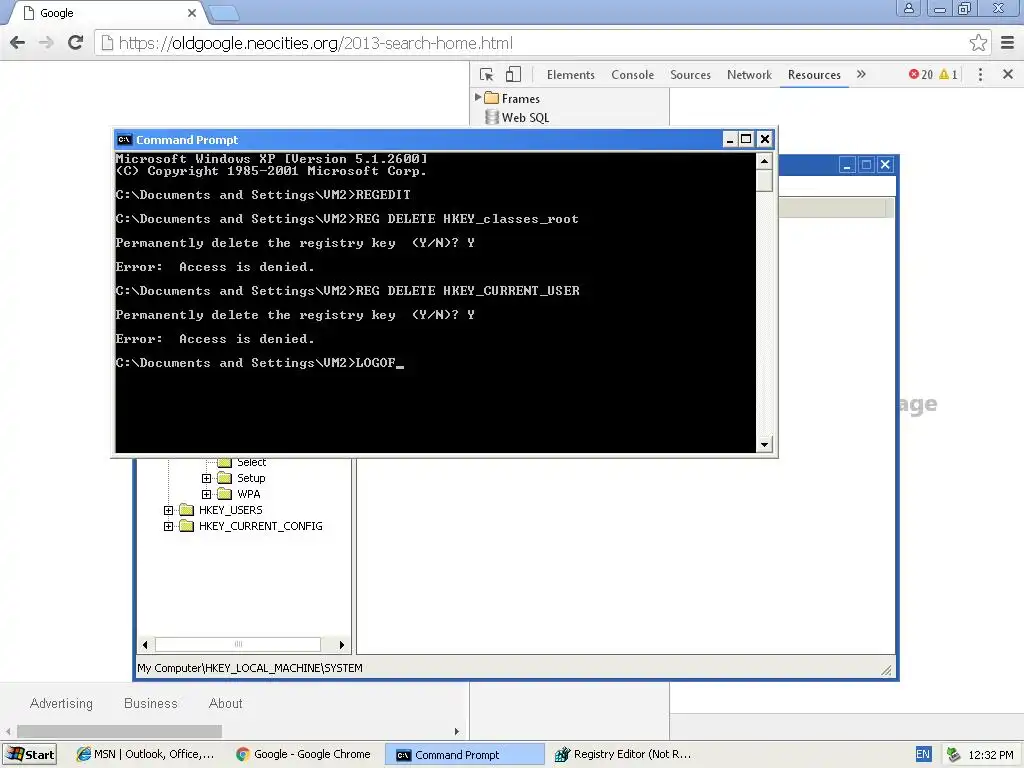
Task: Click the Advertising footer link
Action: pos(61,703)
